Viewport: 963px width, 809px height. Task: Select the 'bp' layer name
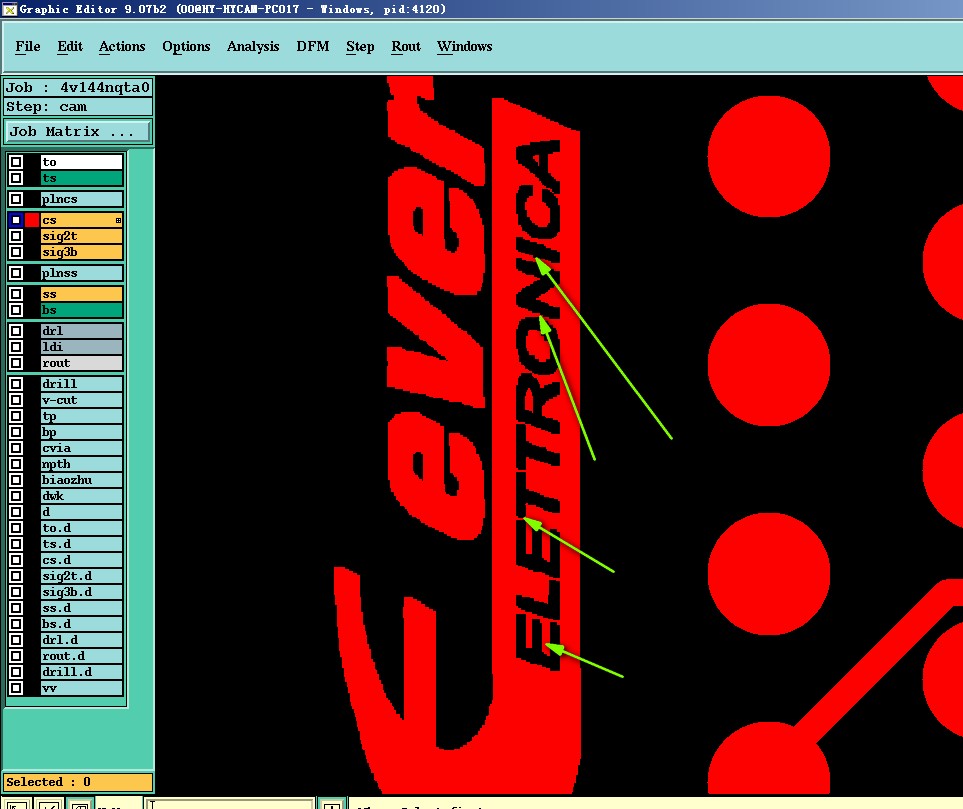82,432
